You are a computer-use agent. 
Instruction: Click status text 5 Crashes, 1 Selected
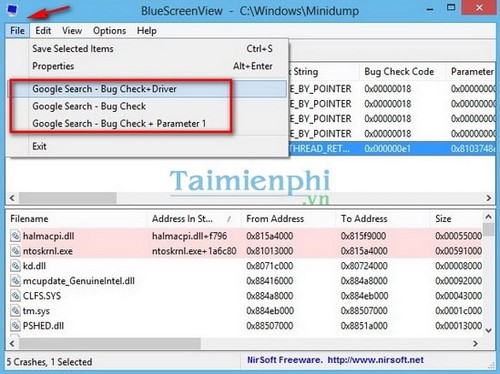(49, 362)
